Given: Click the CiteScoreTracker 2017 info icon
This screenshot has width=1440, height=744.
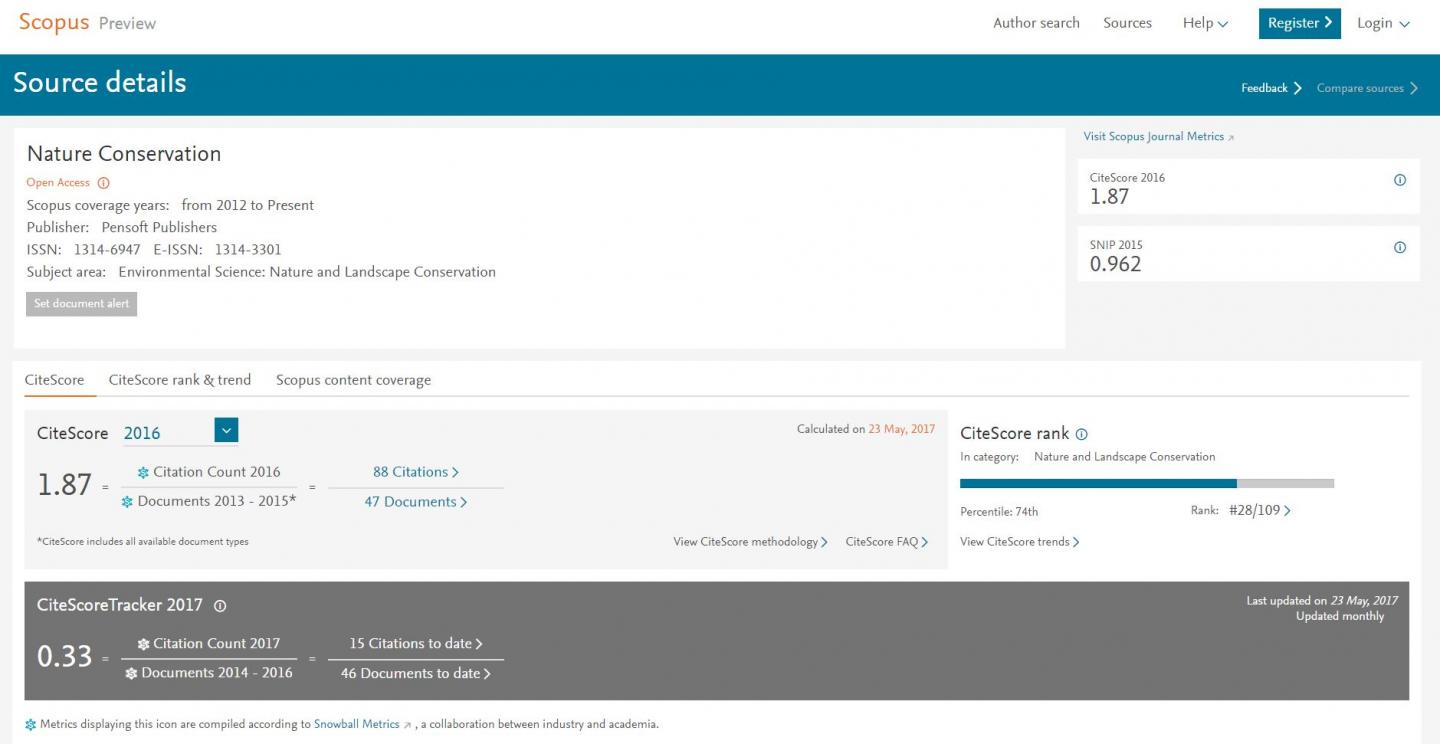Looking at the screenshot, I should pyautogui.click(x=220, y=606).
